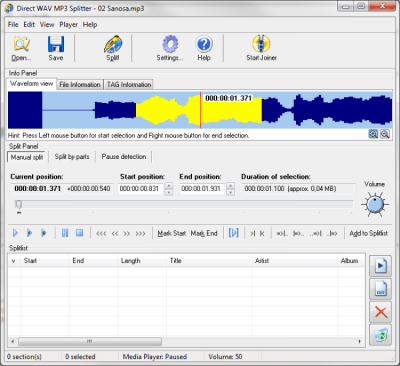Click the double forward >> button
This screenshot has width=400, height=366.
127,234
